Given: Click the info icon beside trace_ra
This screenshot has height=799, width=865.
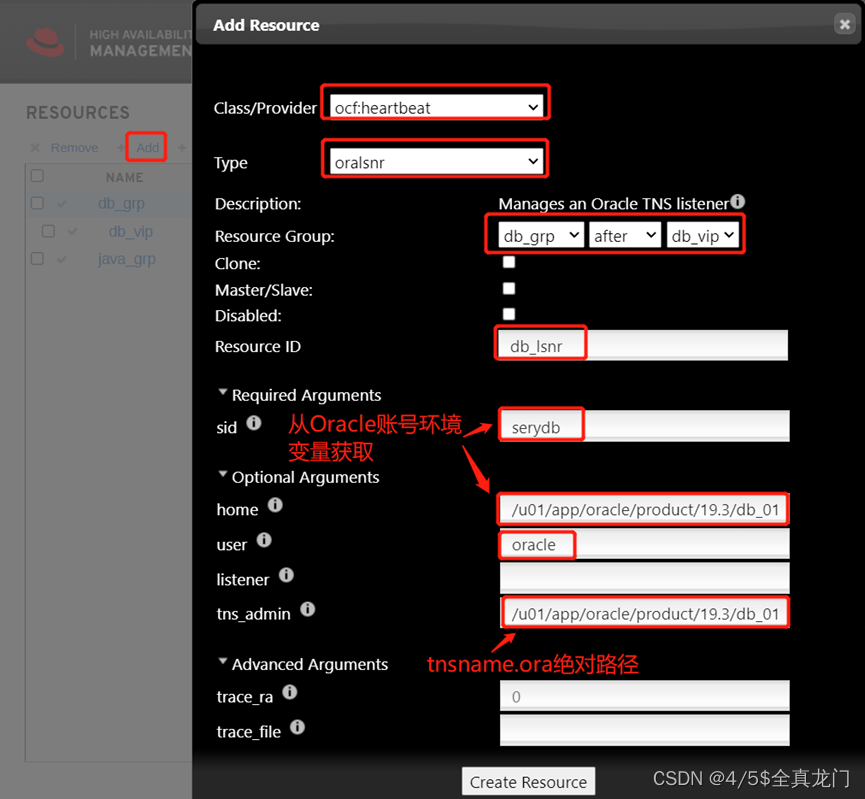Looking at the screenshot, I should [x=289, y=691].
